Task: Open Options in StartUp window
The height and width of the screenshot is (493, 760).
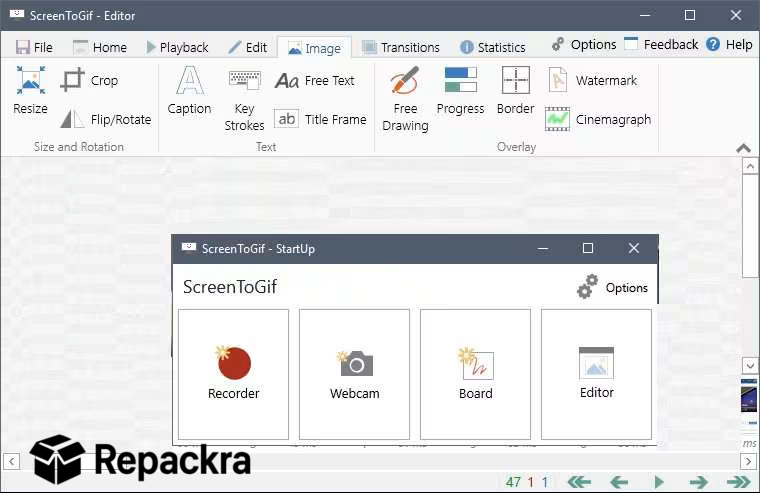Action: click(613, 287)
